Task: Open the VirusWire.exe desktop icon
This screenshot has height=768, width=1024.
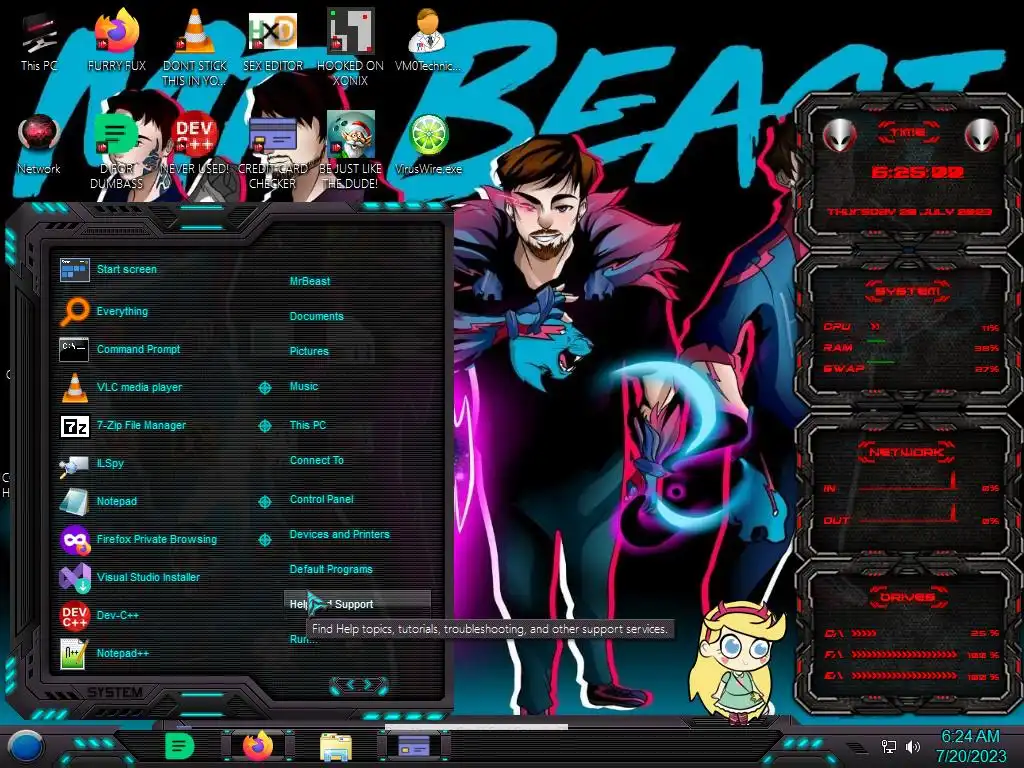Action: 428,144
